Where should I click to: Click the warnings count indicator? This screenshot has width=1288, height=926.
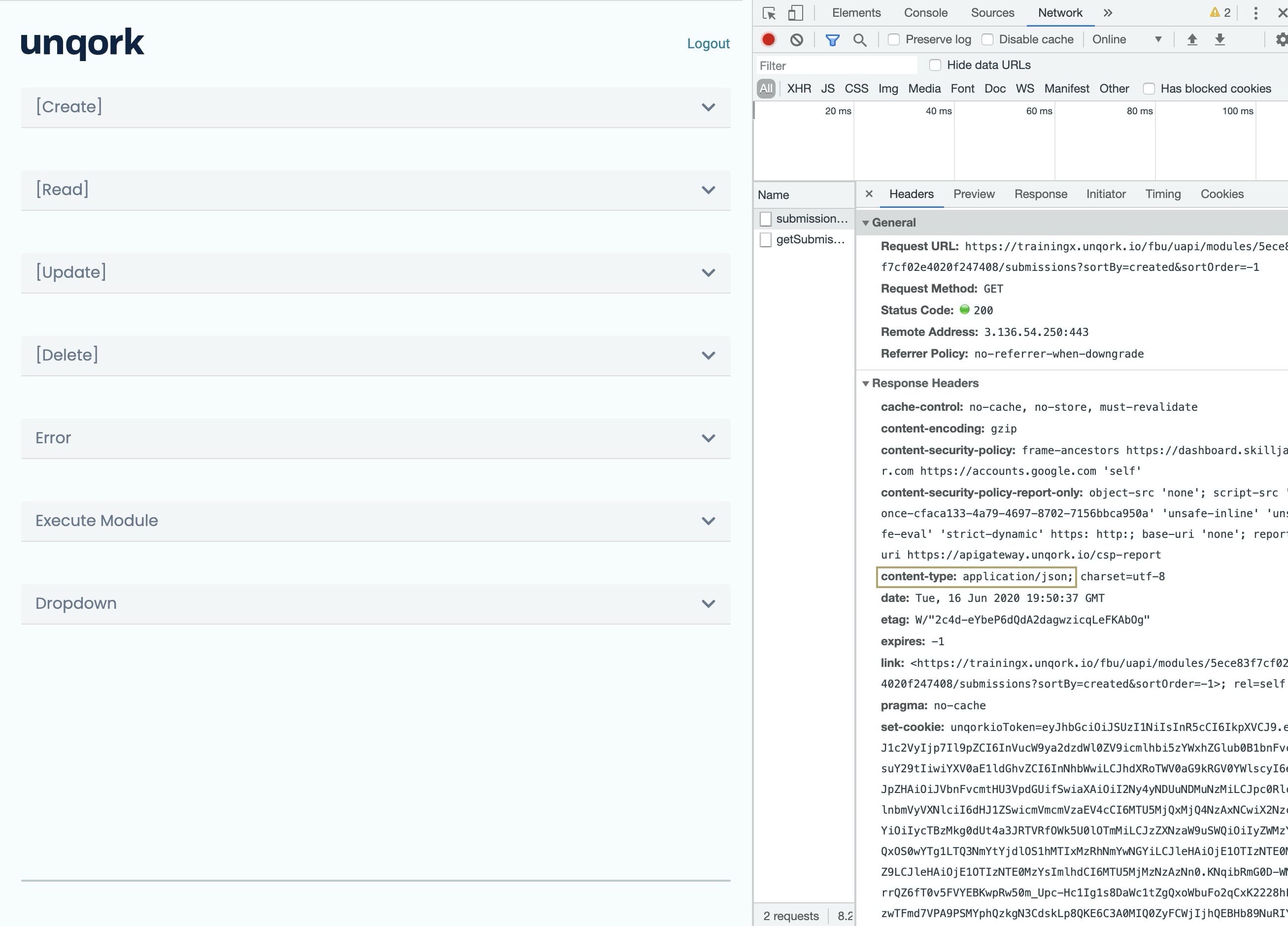click(1220, 12)
